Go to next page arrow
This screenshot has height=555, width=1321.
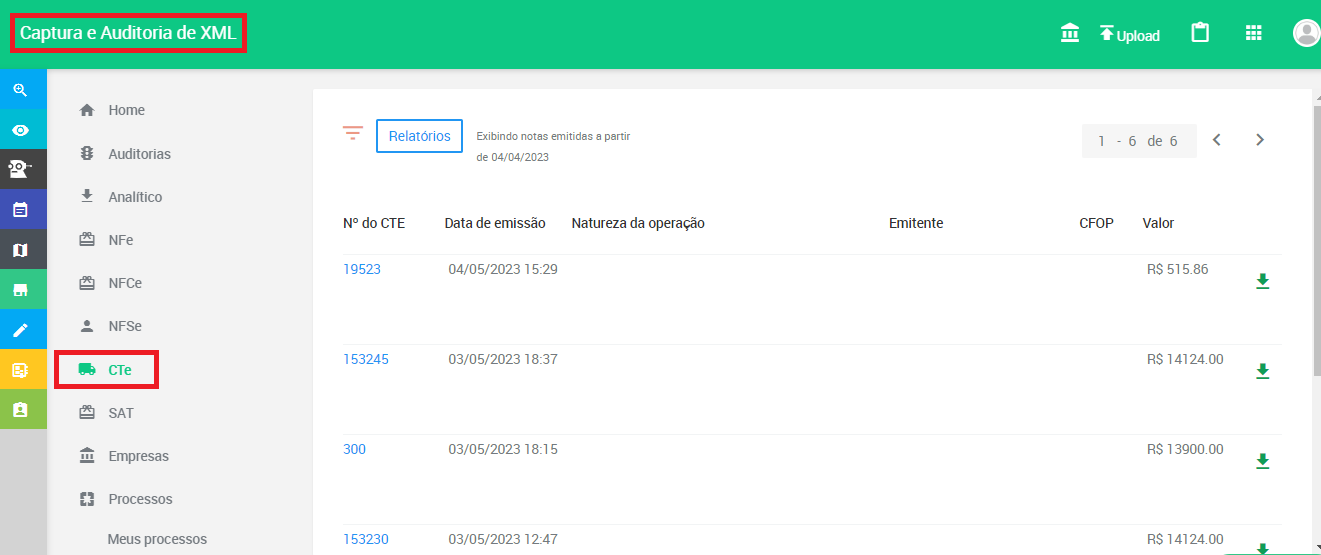tap(1260, 140)
